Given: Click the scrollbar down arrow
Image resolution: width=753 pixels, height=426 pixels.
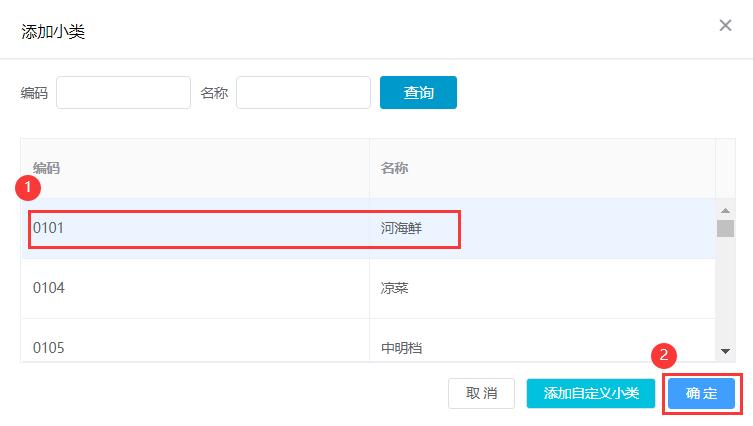Looking at the screenshot, I should tap(725, 352).
